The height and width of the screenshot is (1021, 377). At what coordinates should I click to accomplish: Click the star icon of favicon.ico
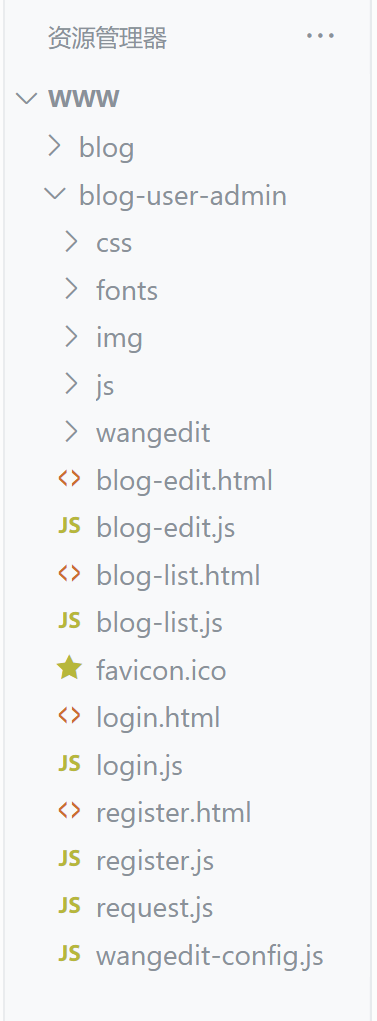tap(69, 668)
